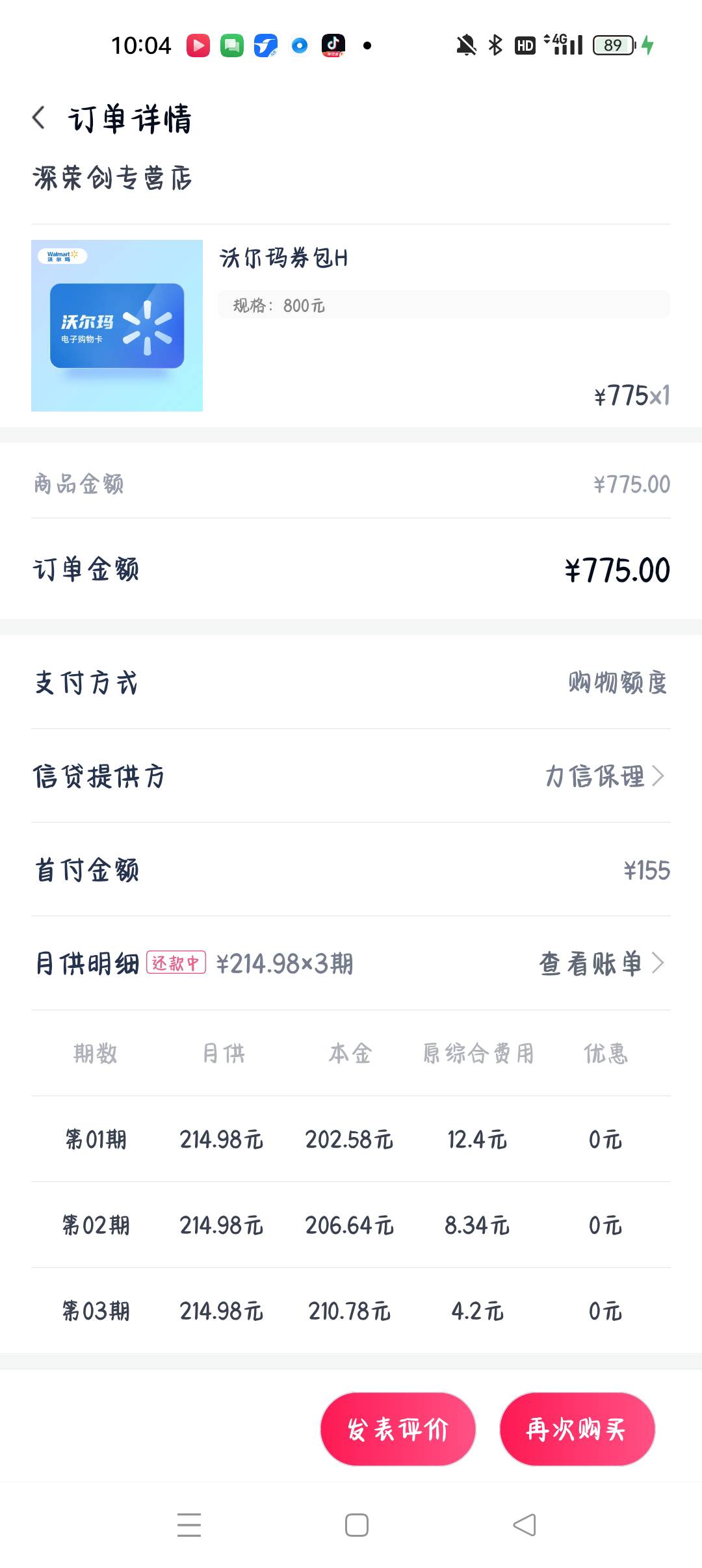Tap the 发表评价 button

pos(398,1429)
